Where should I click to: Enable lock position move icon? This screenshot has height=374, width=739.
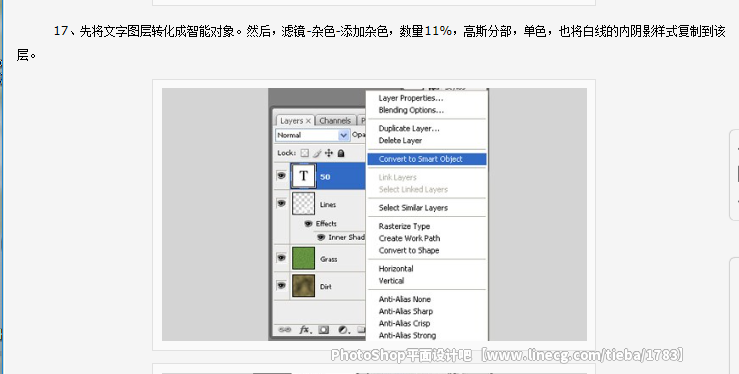coord(329,153)
